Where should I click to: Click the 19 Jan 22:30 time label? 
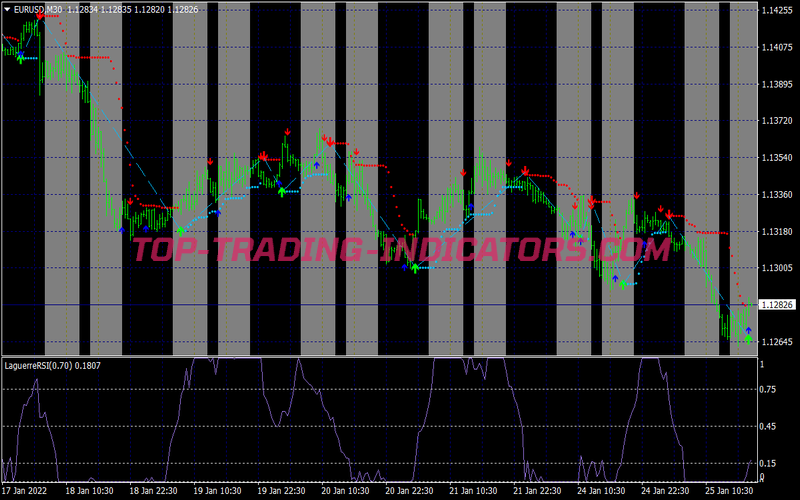(281, 491)
